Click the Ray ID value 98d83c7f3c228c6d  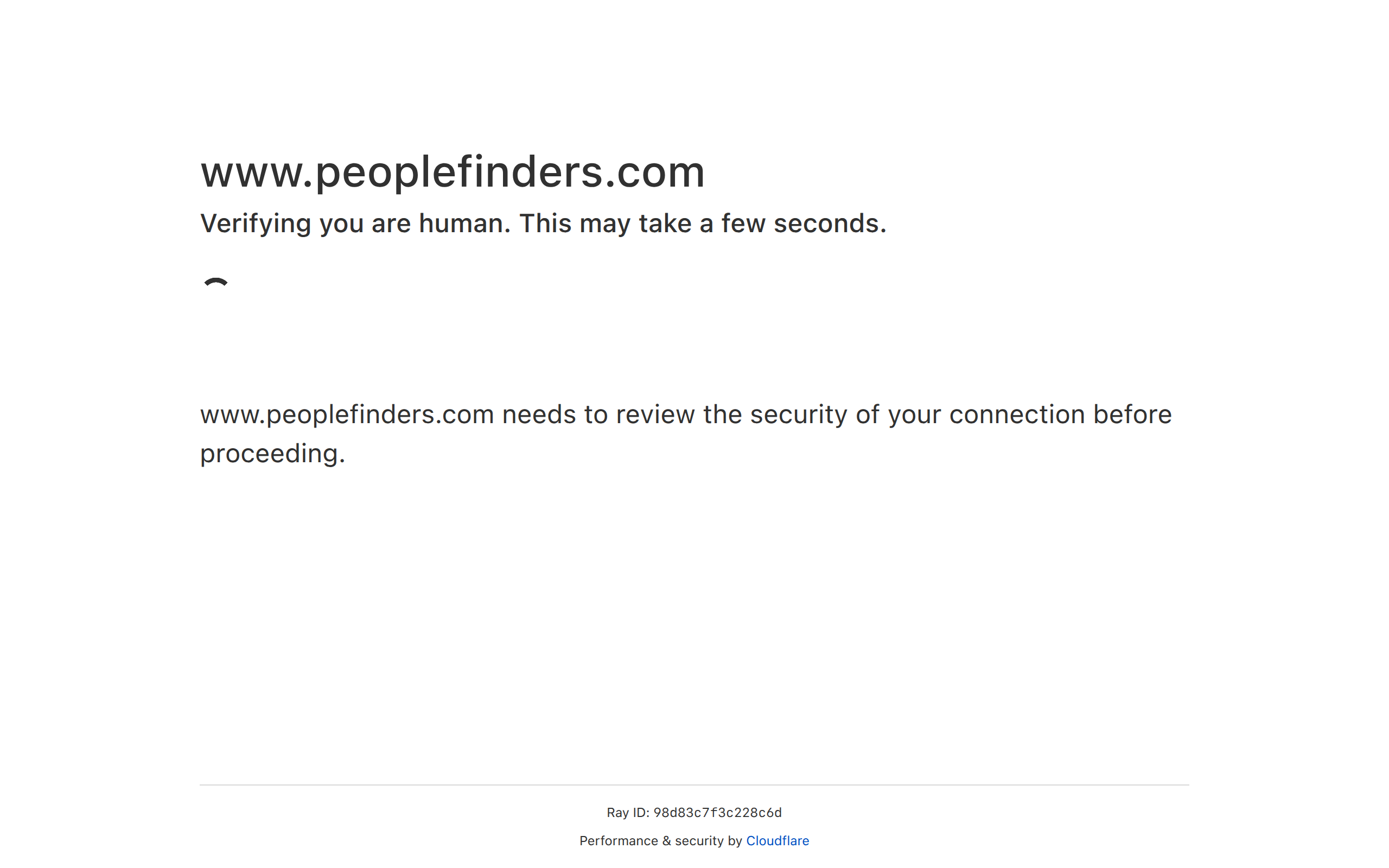click(x=717, y=813)
